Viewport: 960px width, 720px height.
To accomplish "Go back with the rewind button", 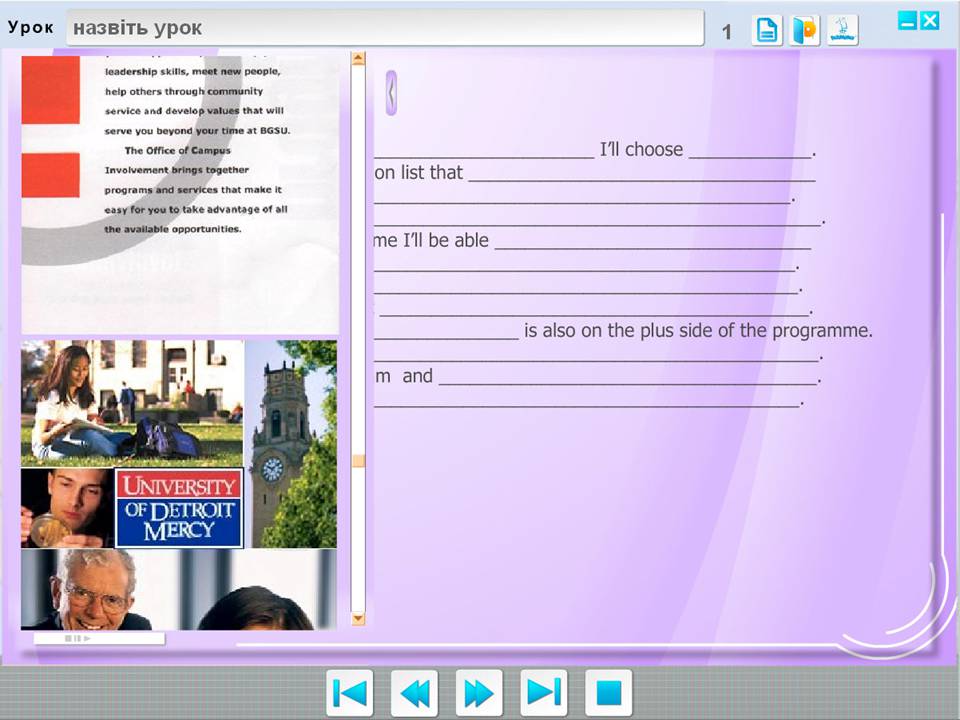I will pos(414,693).
